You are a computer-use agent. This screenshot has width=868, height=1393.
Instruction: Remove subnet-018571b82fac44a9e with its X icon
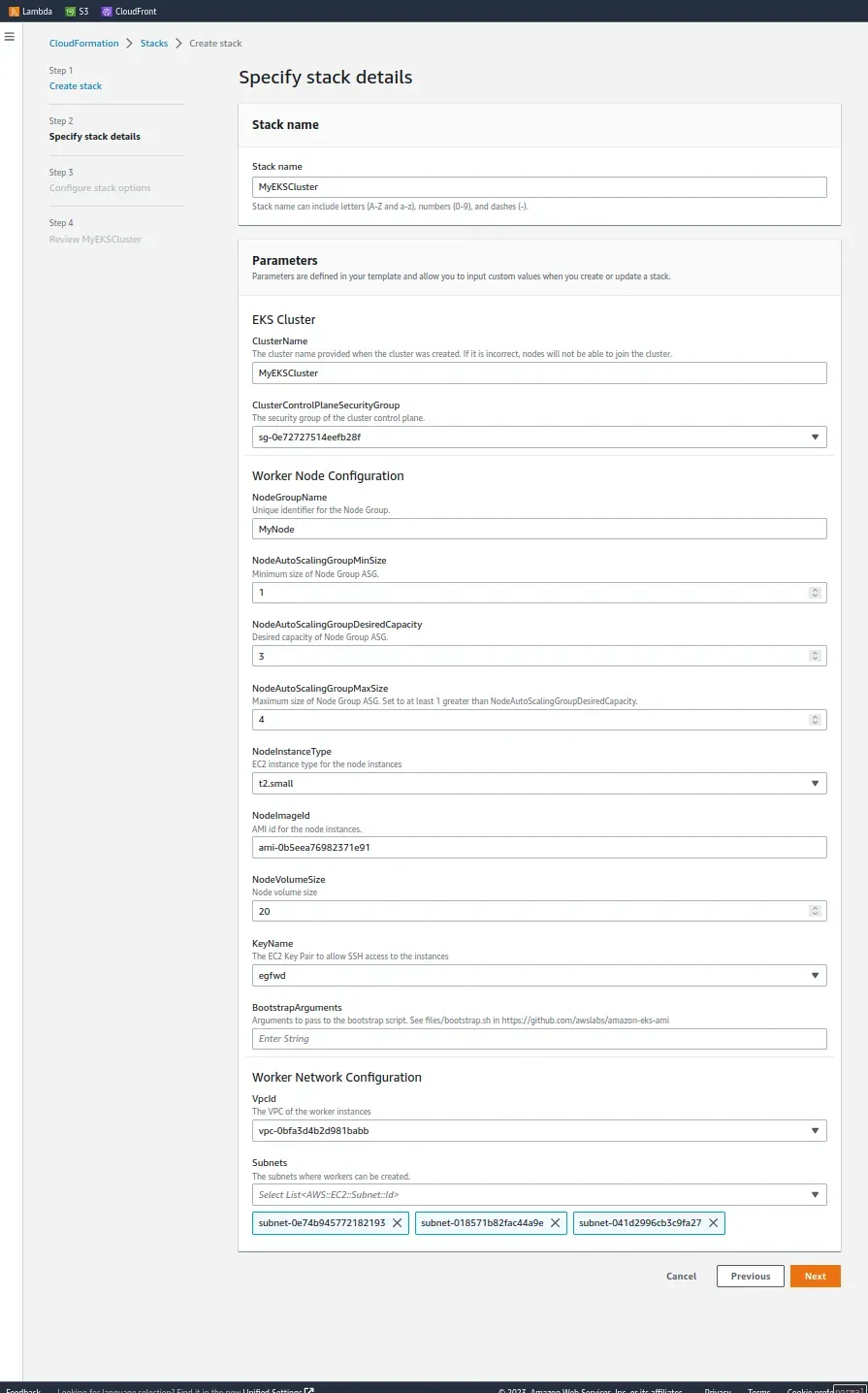[556, 1223]
